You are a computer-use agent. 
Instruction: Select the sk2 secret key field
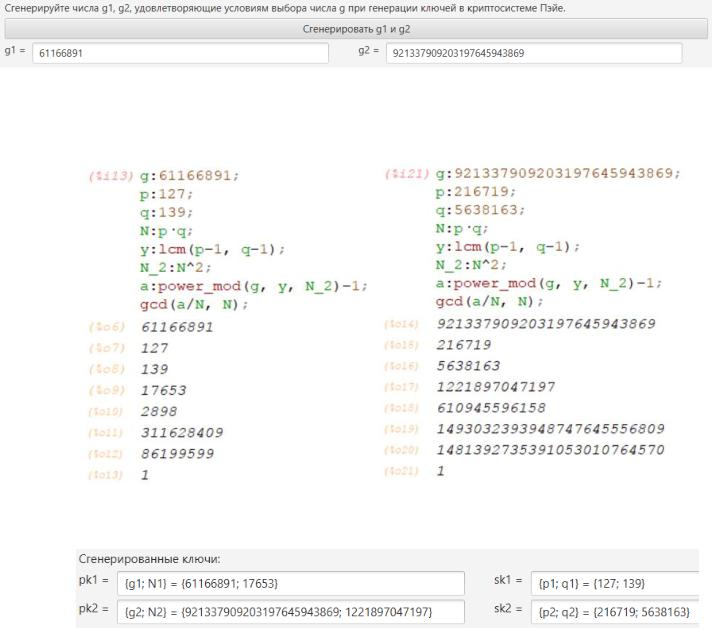tap(614, 611)
